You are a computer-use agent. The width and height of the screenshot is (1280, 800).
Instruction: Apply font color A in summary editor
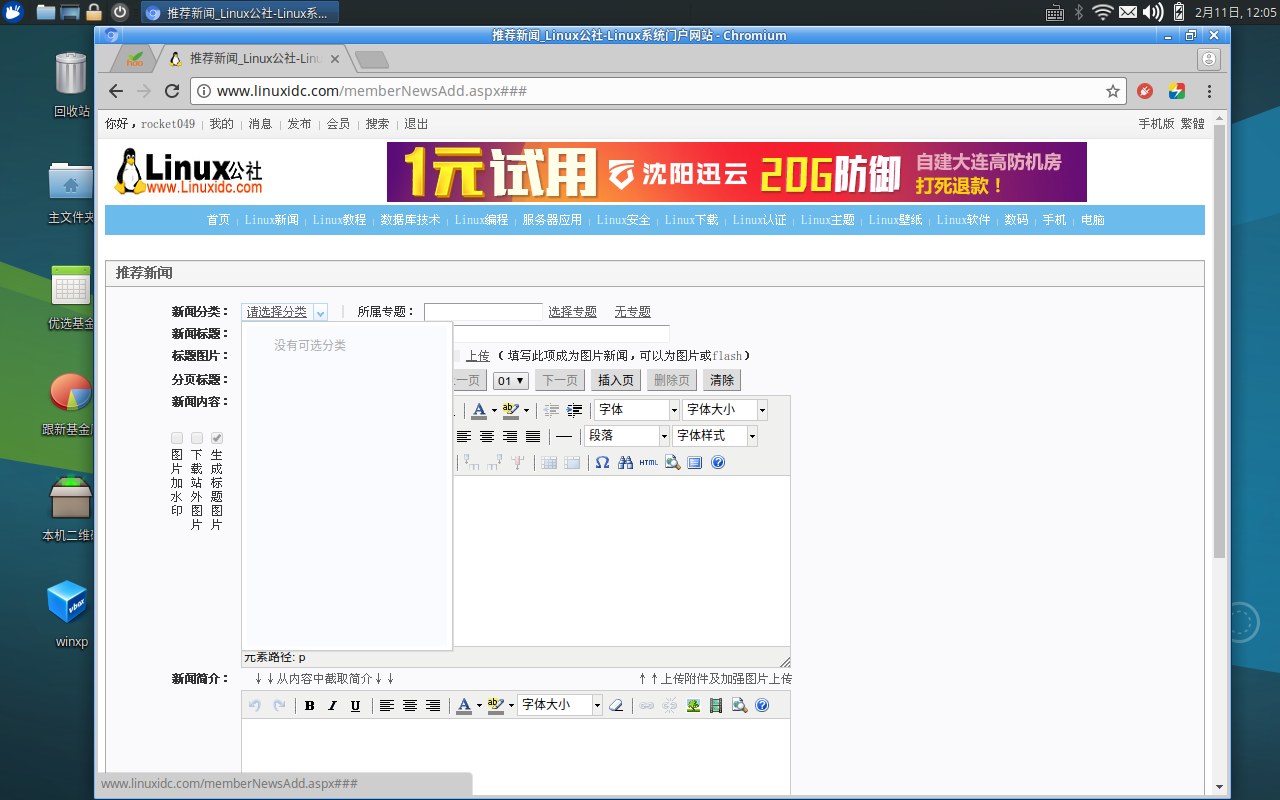[x=464, y=706]
